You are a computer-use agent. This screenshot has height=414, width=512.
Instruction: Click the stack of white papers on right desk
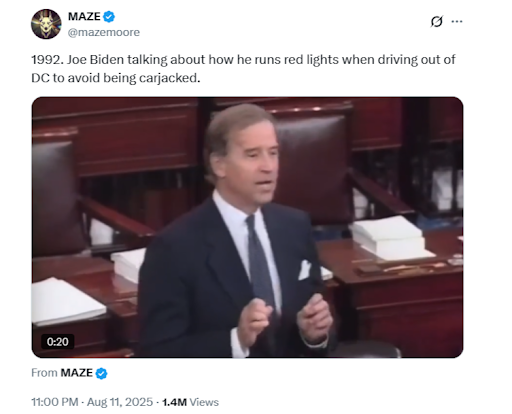coord(392,237)
